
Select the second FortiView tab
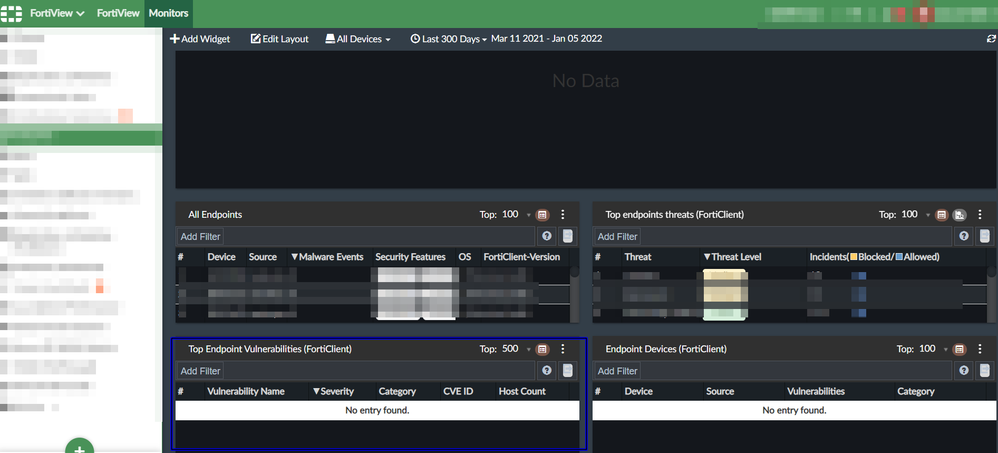coord(117,13)
